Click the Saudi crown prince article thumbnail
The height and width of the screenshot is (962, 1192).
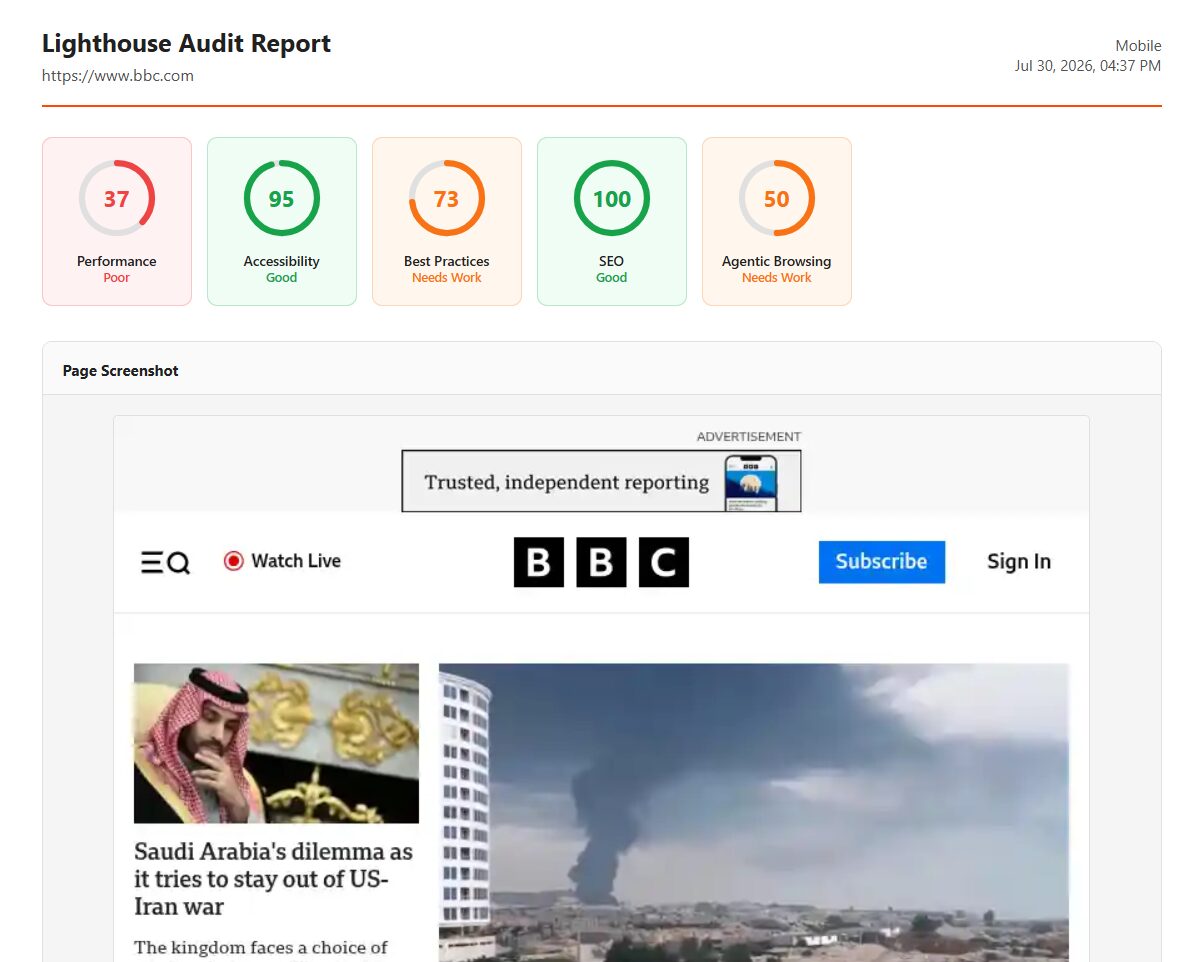276,743
